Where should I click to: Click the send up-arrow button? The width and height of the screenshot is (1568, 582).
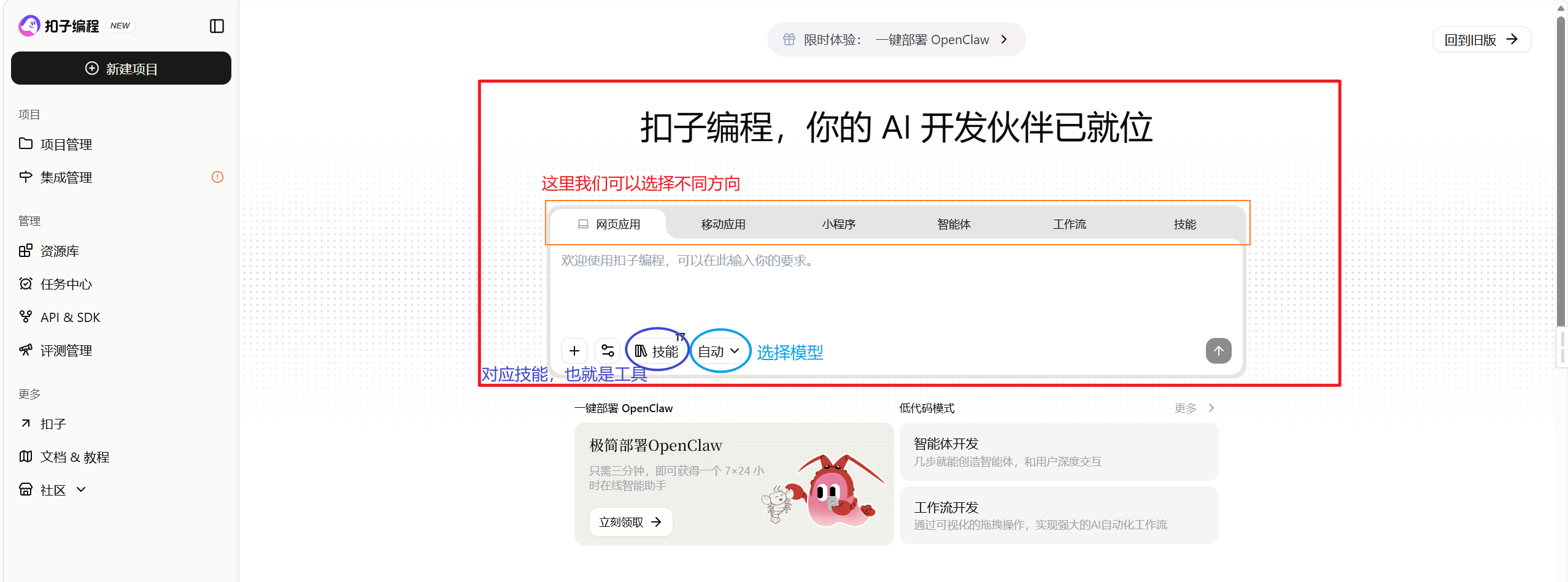coord(1218,351)
